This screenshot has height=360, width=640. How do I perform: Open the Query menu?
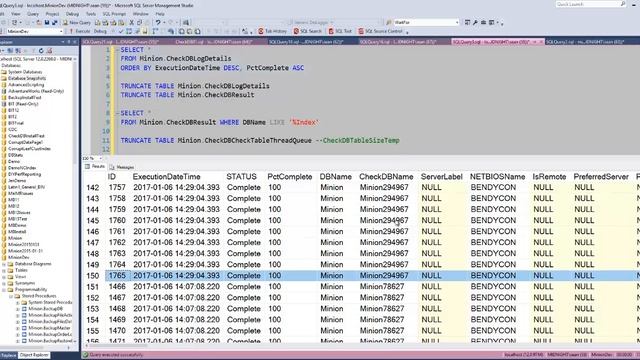33,14
